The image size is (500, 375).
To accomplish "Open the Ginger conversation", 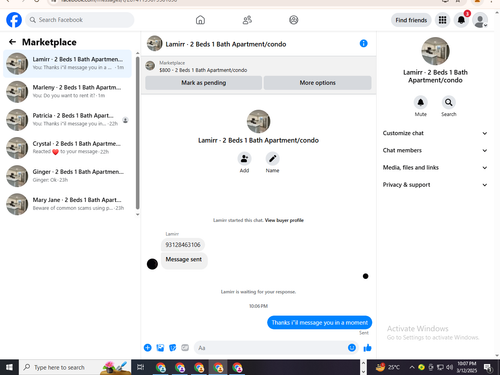I will 68,176.
